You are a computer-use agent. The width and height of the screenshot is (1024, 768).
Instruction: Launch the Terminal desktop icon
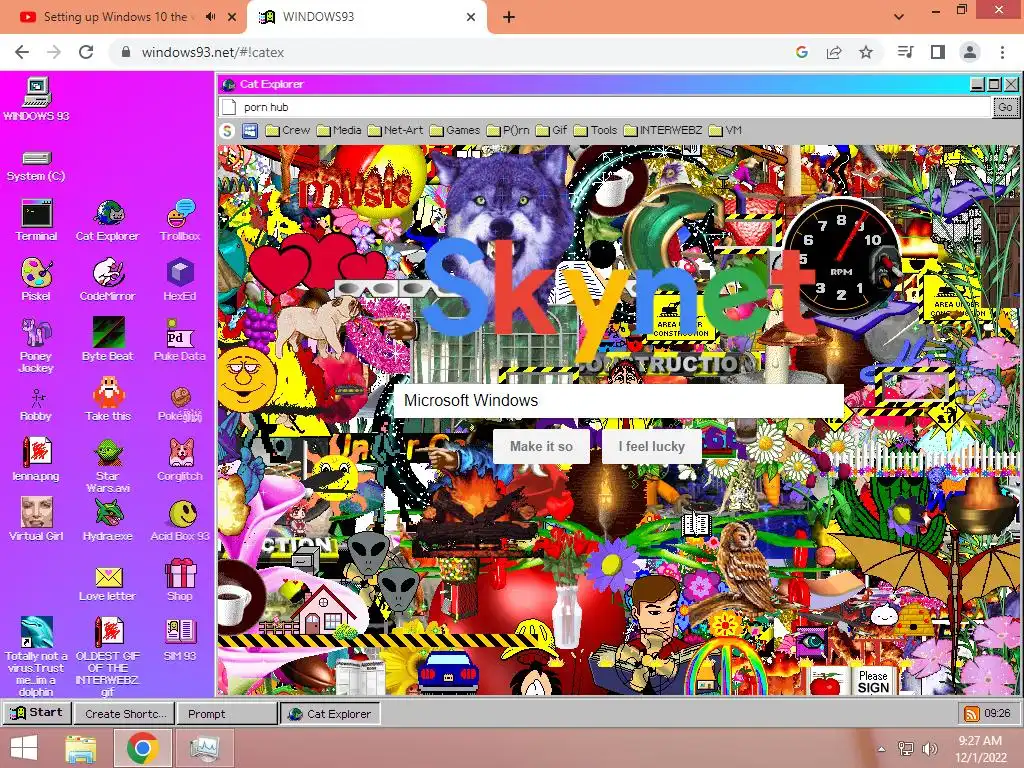point(37,221)
